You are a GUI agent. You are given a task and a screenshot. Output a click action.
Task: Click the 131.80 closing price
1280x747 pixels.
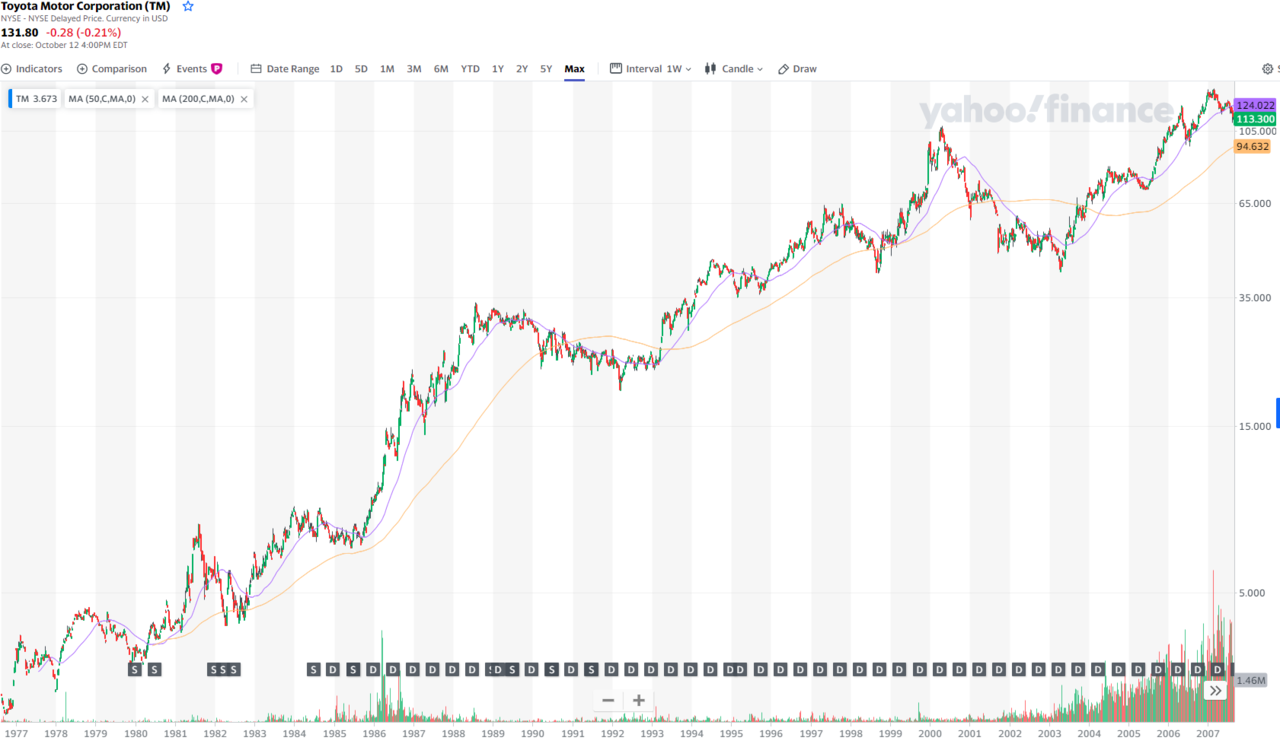coord(19,32)
